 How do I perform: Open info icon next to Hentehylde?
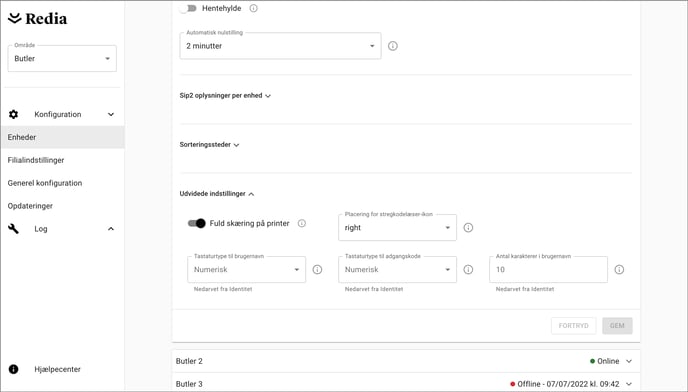tap(254, 8)
